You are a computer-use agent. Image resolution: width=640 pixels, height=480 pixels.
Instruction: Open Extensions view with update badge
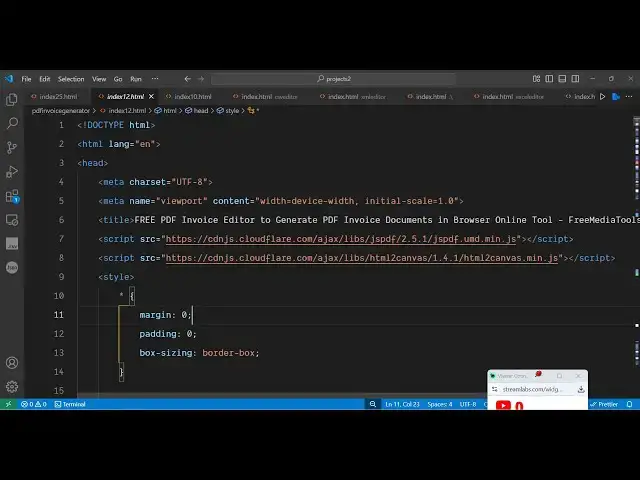tap(12, 196)
